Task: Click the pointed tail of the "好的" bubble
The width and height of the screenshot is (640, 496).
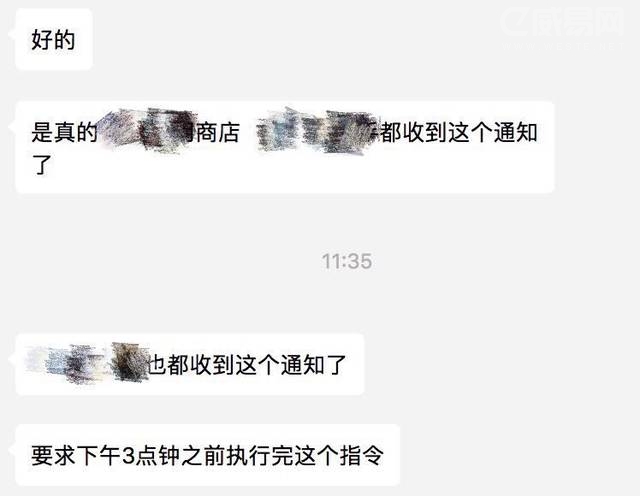Action: [x=12, y=34]
